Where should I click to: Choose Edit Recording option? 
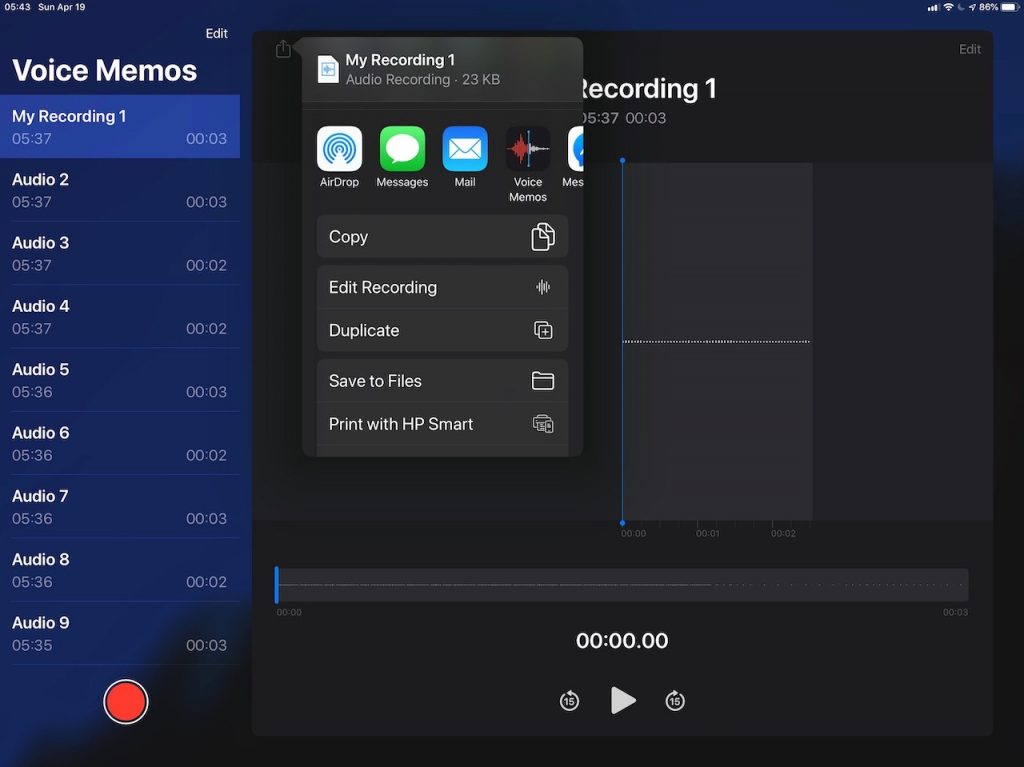pyautogui.click(x=442, y=287)
